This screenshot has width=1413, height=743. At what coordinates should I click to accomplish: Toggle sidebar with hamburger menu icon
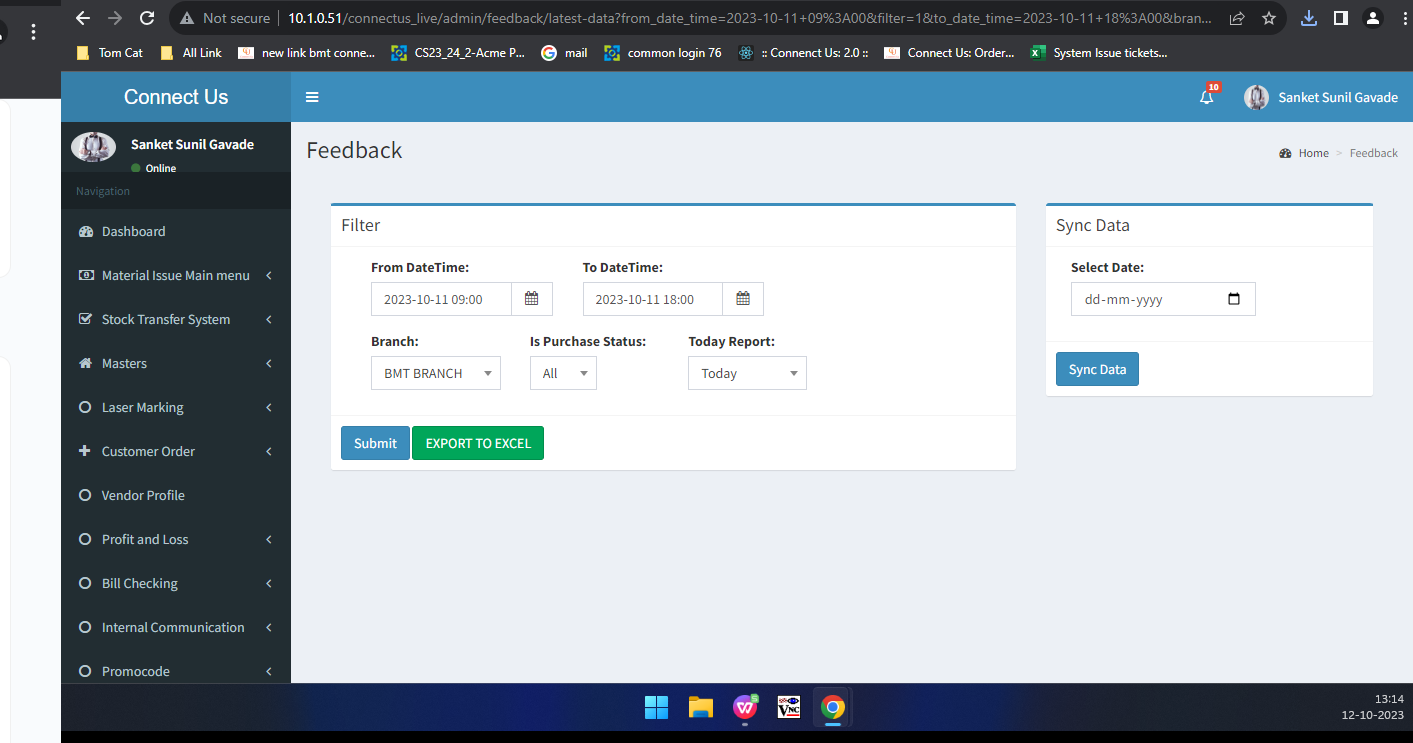pos(312,97)
